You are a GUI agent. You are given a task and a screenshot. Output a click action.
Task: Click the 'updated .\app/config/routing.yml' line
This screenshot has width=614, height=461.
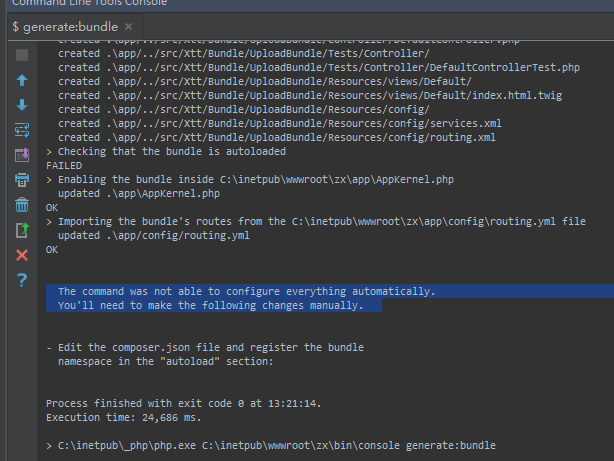tap(154, 235)
